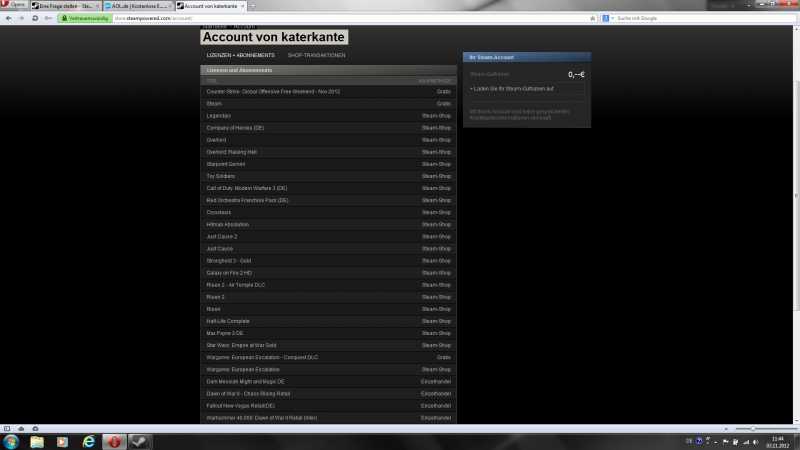Click the 'Stronghold 3 - Gold' license entry
The image size is (800, 450).
(329, 261)
